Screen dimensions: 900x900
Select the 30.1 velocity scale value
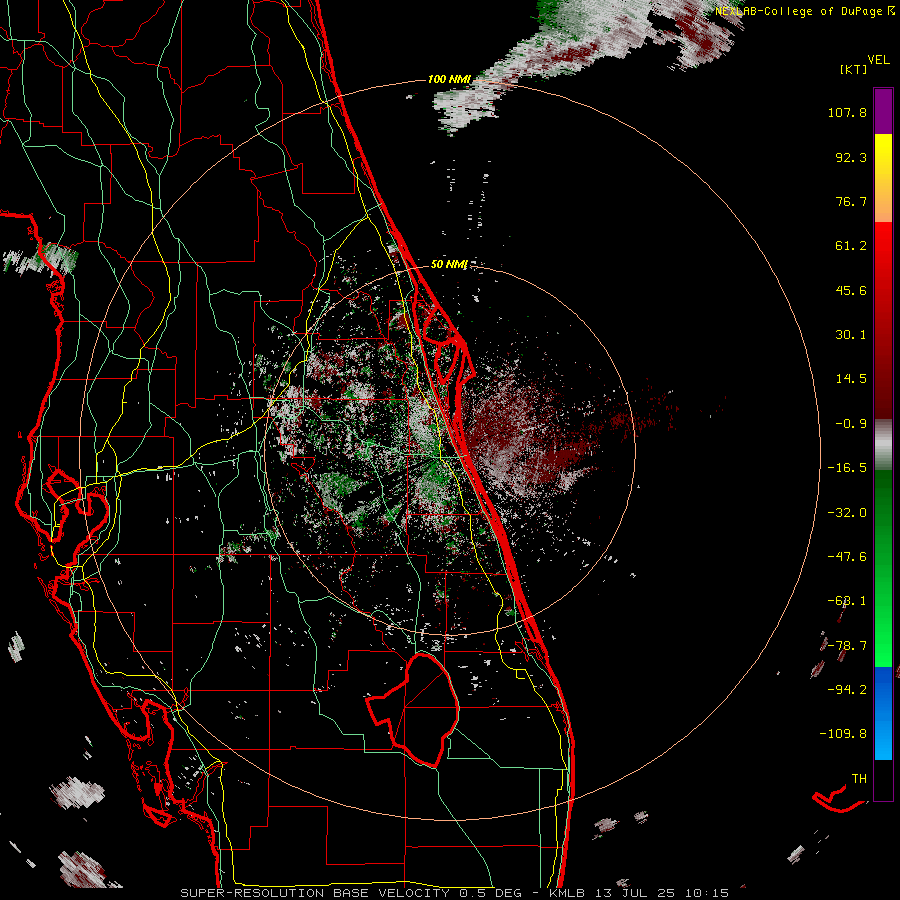[851, 335]
